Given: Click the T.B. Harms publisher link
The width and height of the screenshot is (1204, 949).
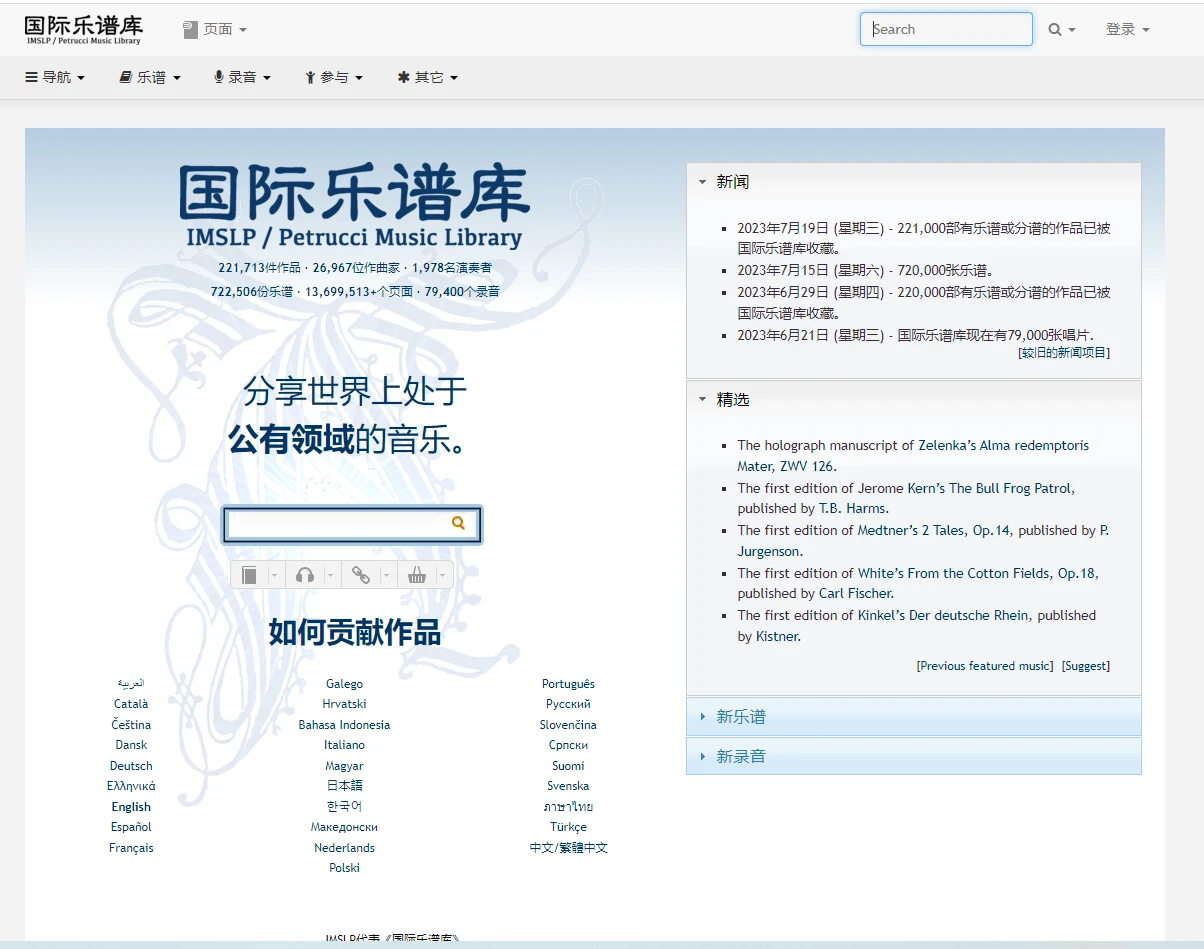Looking at the screenshot, I should point(852,509).
